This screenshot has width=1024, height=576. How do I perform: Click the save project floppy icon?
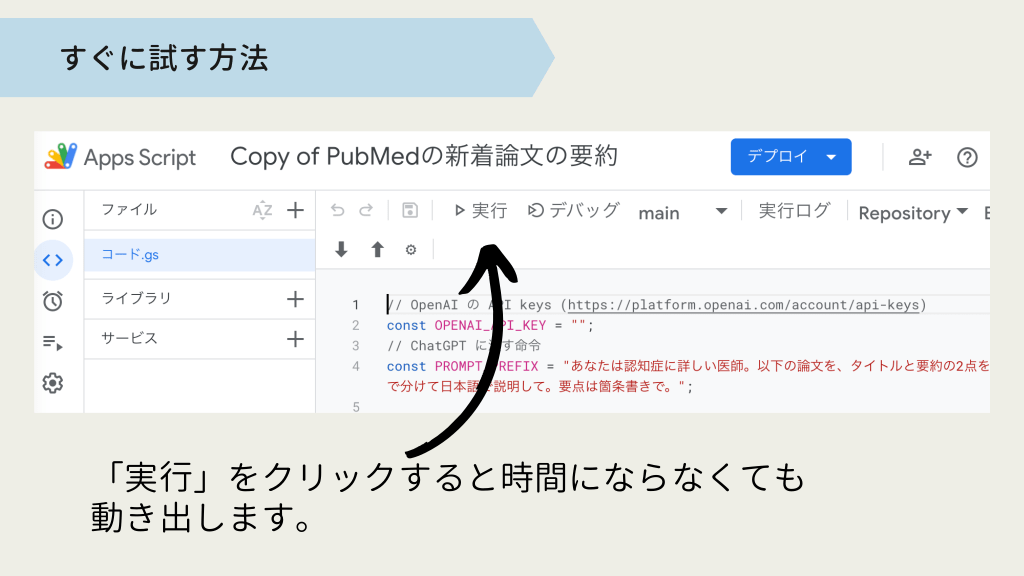coord(409,210)
